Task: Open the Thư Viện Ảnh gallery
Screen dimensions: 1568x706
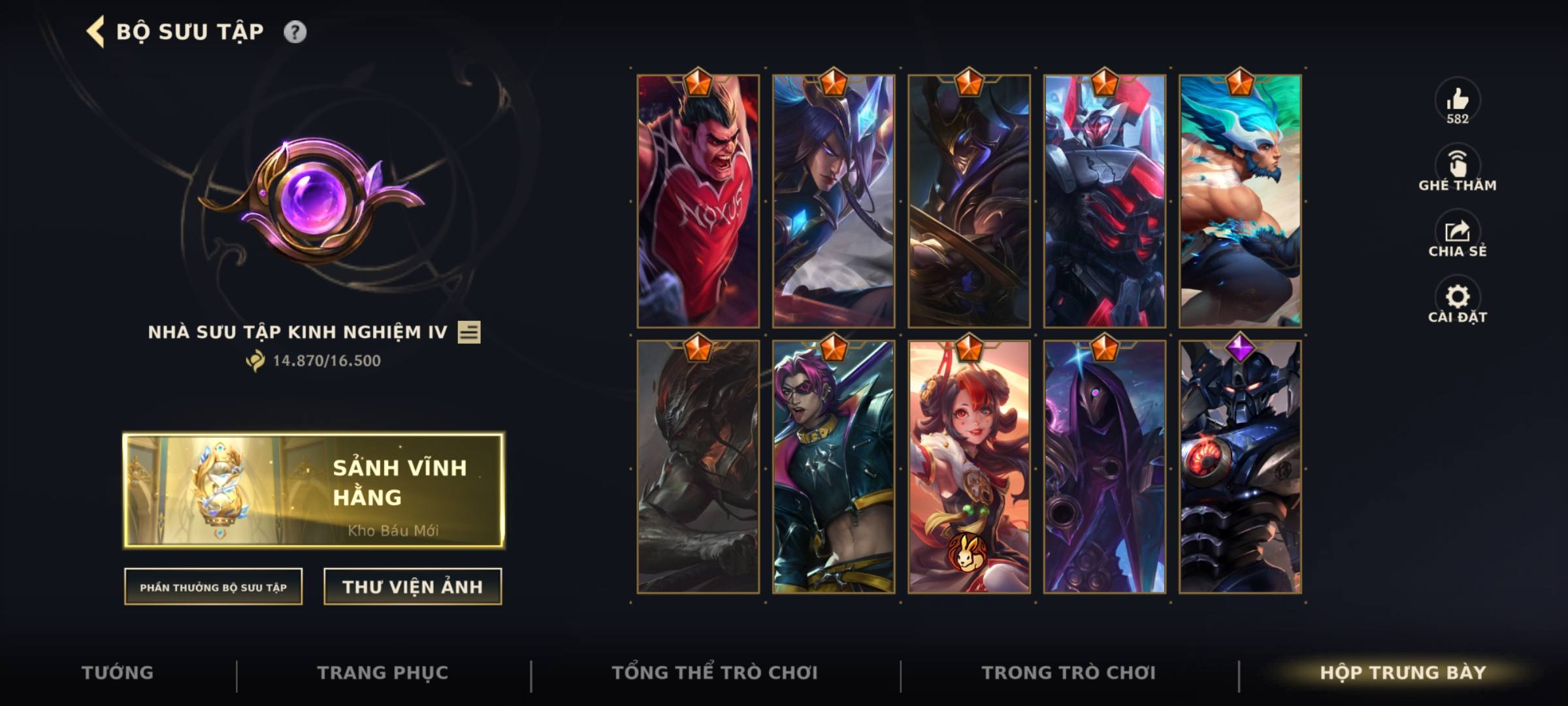Action: (x=413, y=586)
